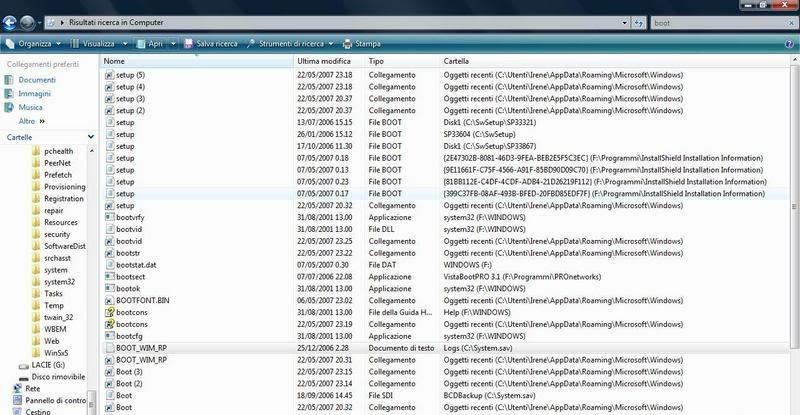Click the bootcons help file icon
800x415 pixels.
tap(109, 312)
